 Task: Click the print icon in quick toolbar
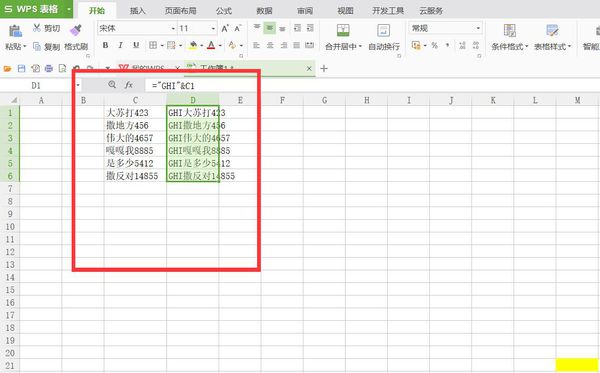49,68
